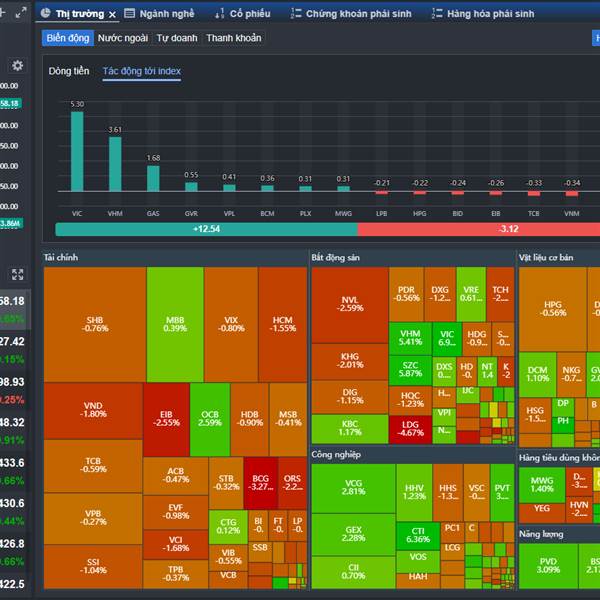Select the Tự doanh sub-tab
This screenshot has height=600, width=600.
pyautogui.click(x=177, y=38)
